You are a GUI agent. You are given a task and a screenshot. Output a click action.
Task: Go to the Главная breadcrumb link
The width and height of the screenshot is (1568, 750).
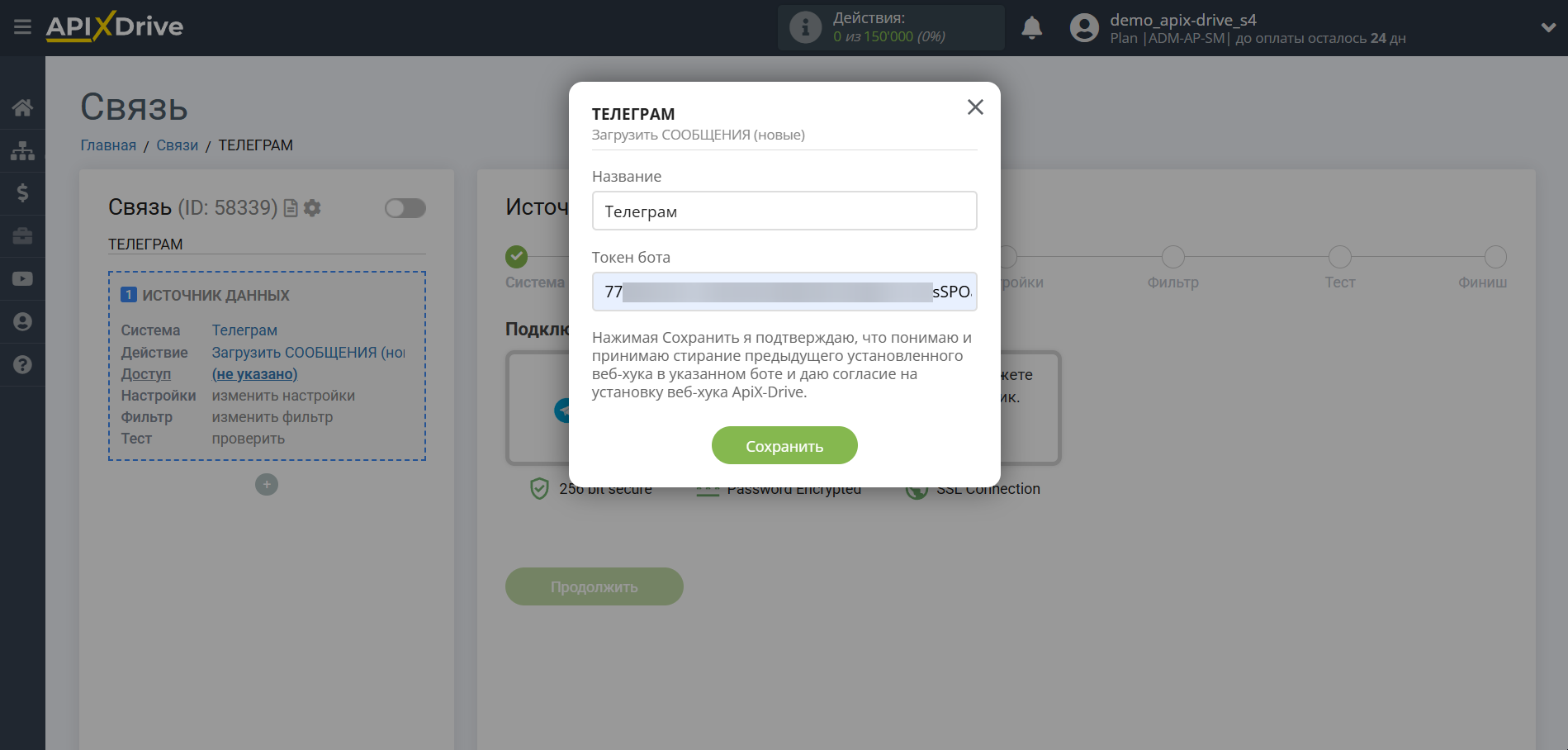[x=108, y=145]
